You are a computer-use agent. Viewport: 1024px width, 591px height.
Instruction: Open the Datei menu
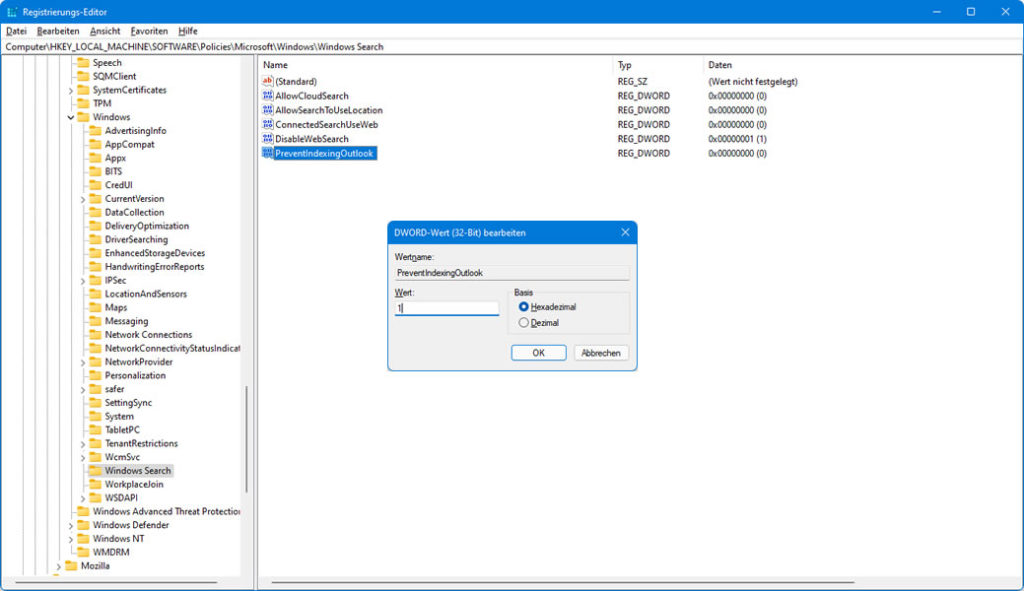click(16, 31)
